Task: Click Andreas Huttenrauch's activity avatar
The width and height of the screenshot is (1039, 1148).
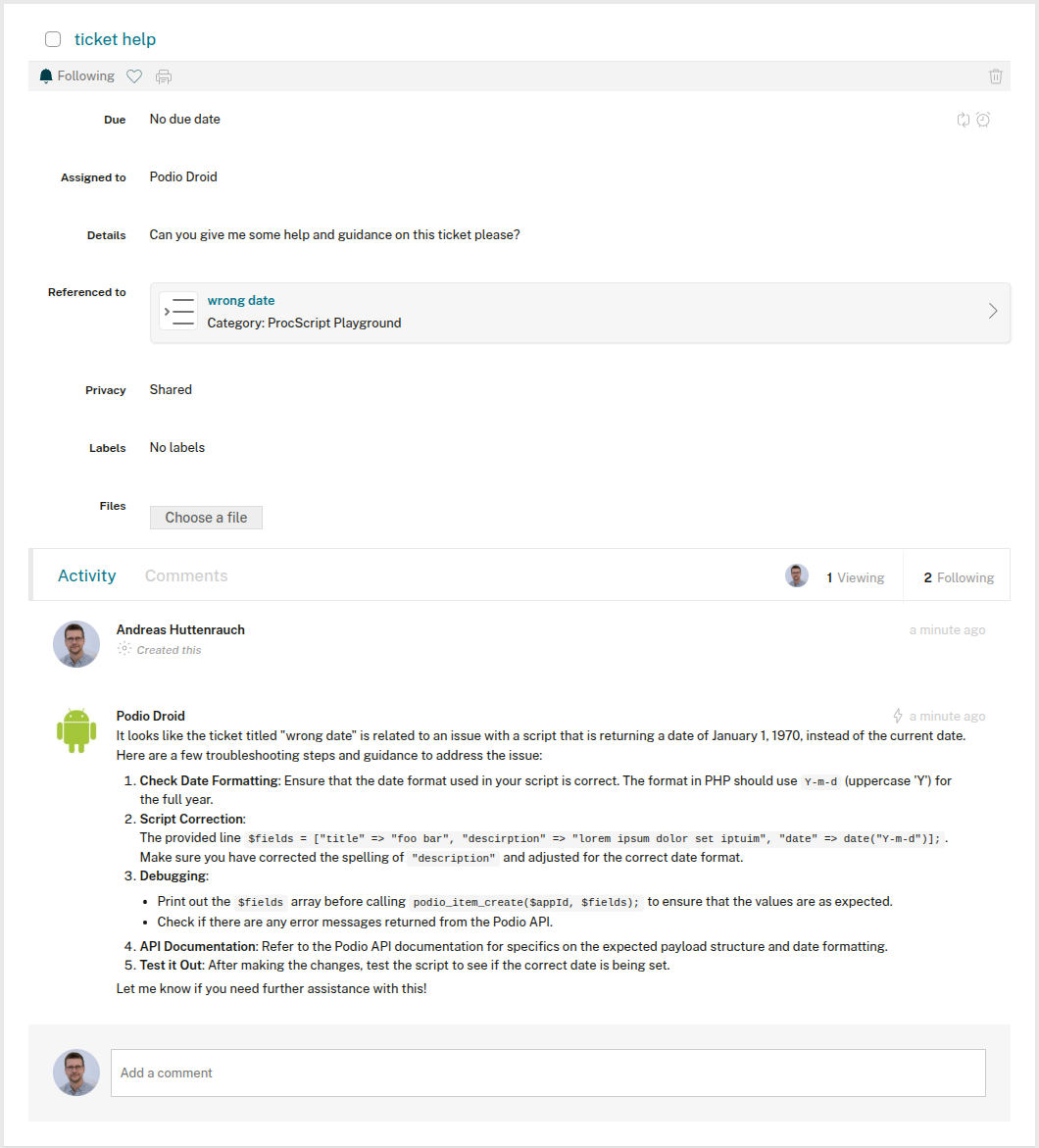Action: pyautogui.click(x=76, y=644)
